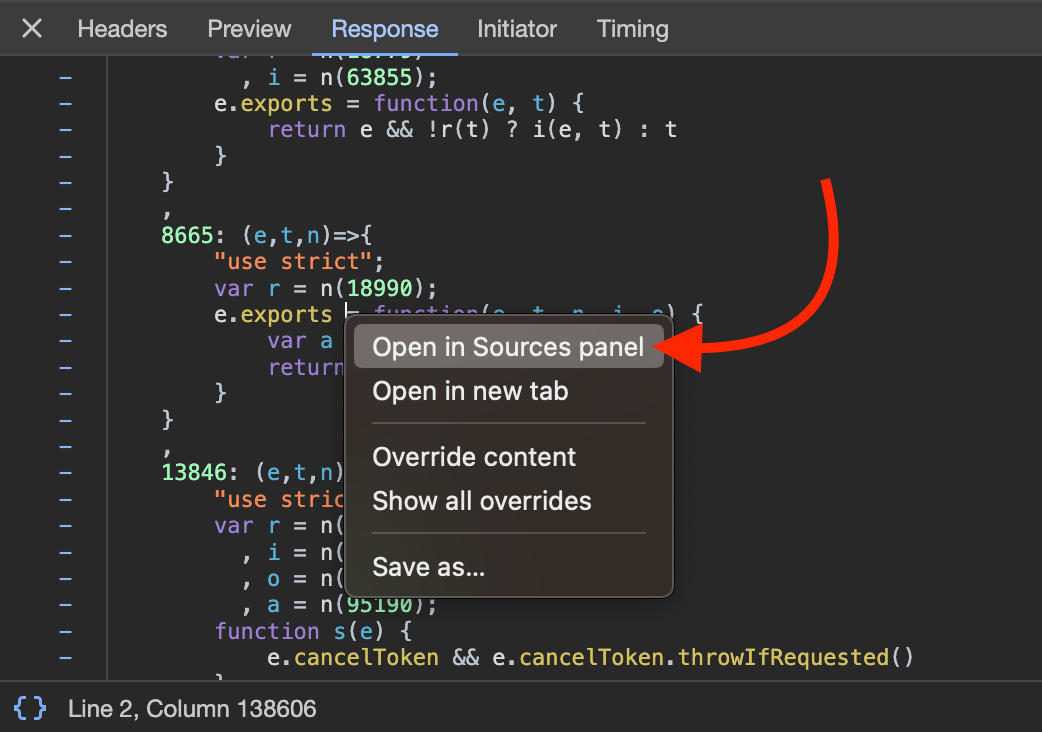Open the Preview tab

249,29
